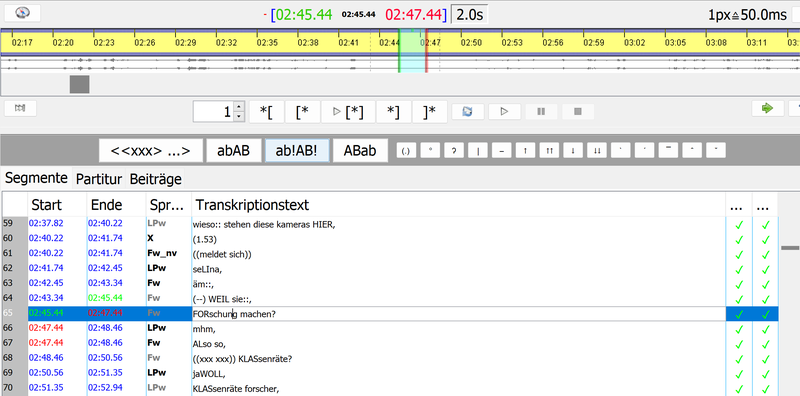Click the Spr... speaker column header
The image size is (800, 396).
point(169,205)
